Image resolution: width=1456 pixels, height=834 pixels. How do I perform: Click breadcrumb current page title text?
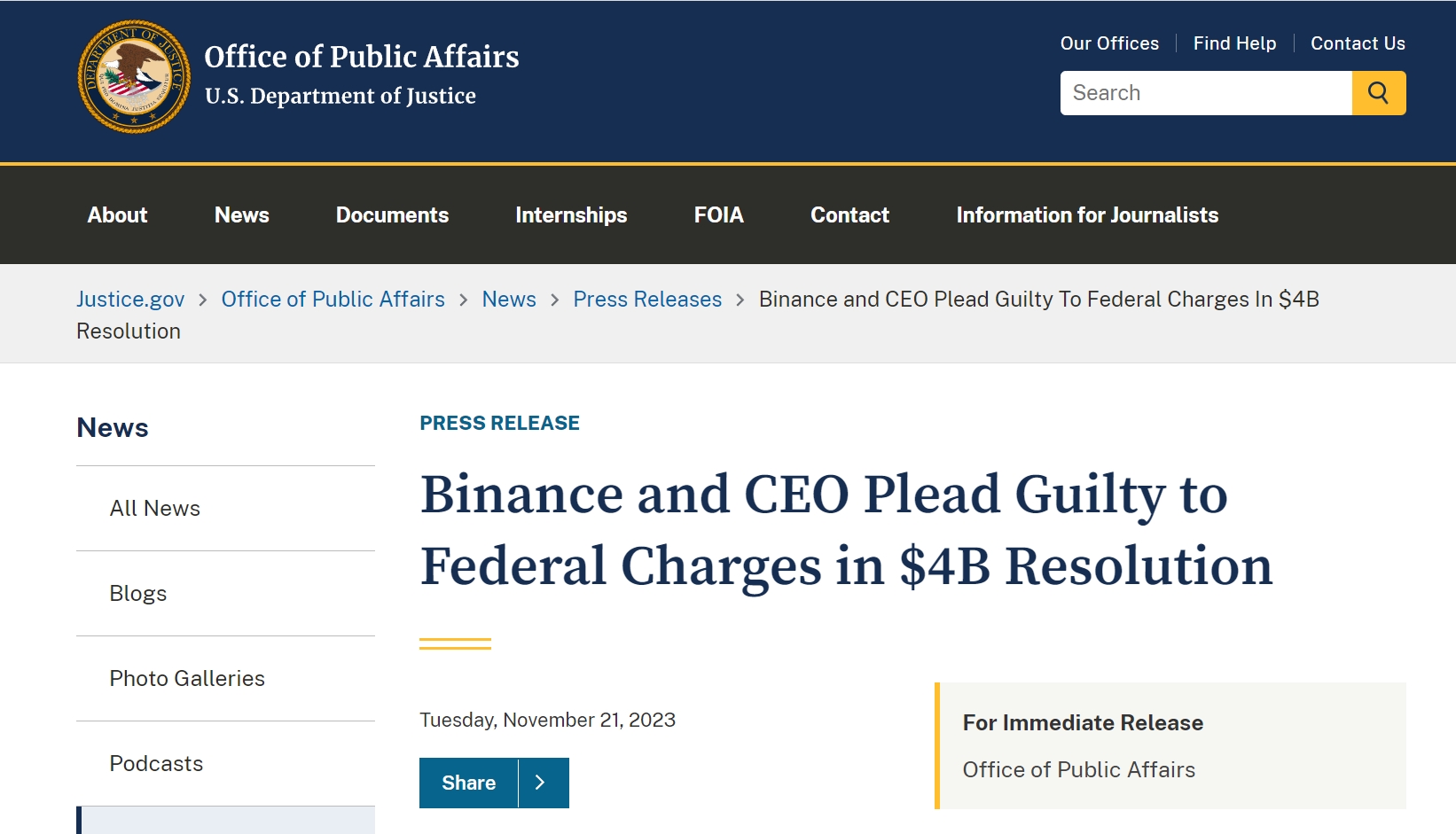698,316
